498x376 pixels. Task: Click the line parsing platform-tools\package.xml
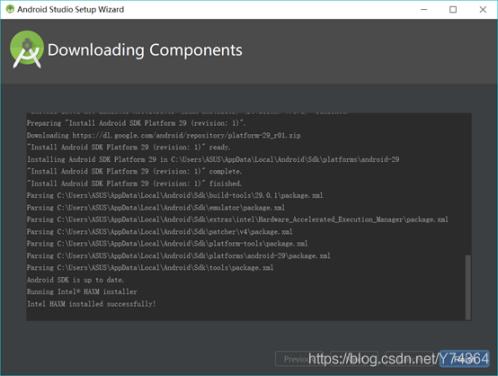point(167,244)
